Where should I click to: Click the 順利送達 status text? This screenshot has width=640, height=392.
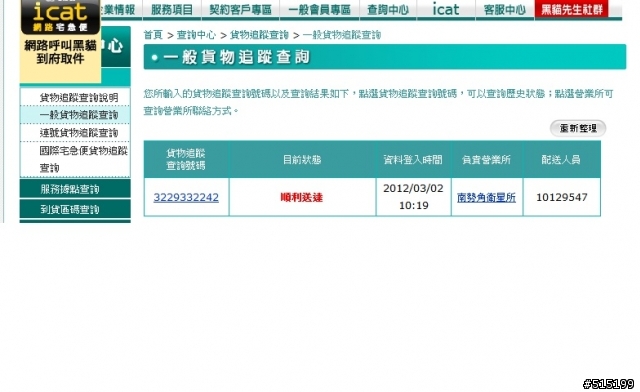coord(302,198)
